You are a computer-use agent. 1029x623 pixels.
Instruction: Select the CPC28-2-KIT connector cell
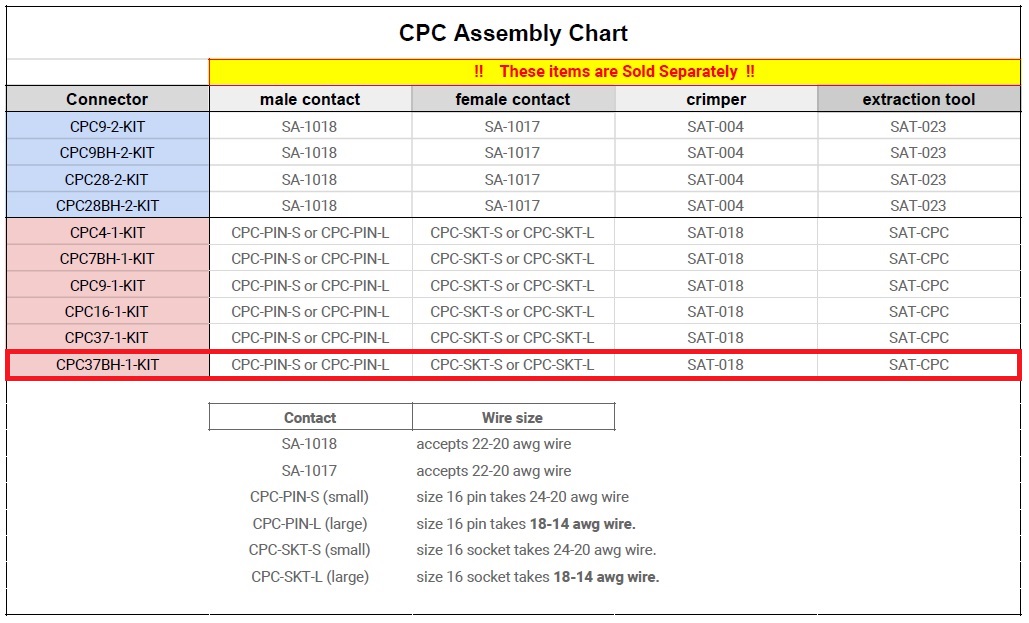[x=107, y=180]
